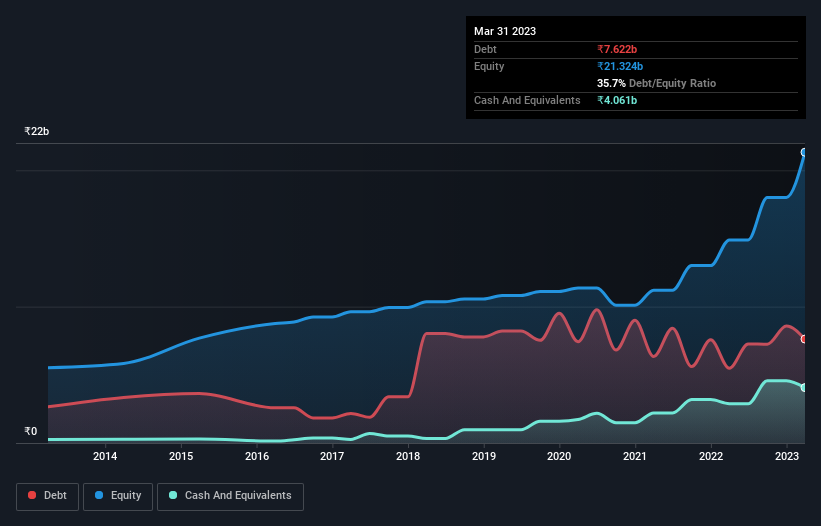Click the ₹4.061b cash value
Image resolution: width=821 pixels, height=526 pixels.
(617, 100)
